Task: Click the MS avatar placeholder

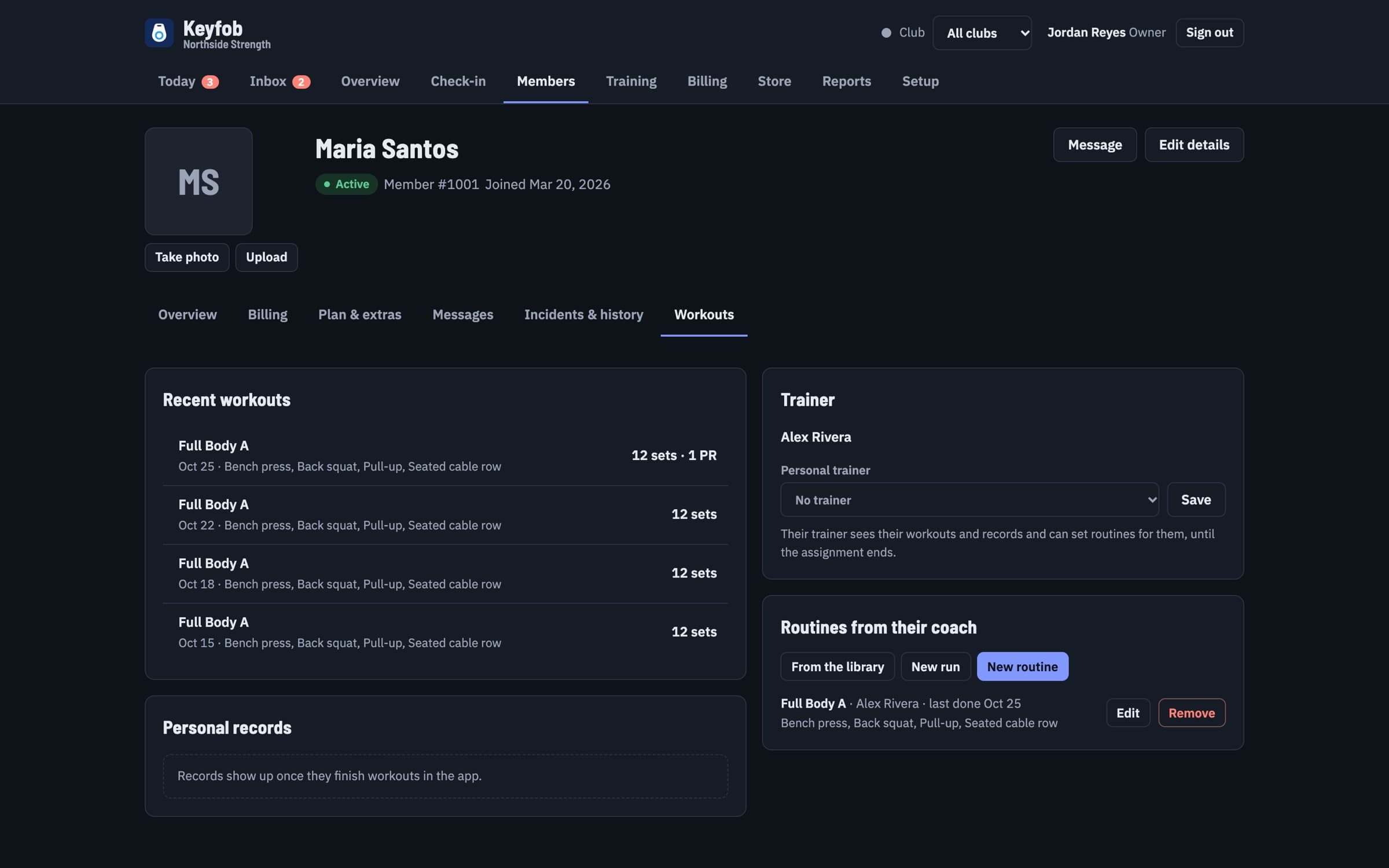Action: click(199, 181)
